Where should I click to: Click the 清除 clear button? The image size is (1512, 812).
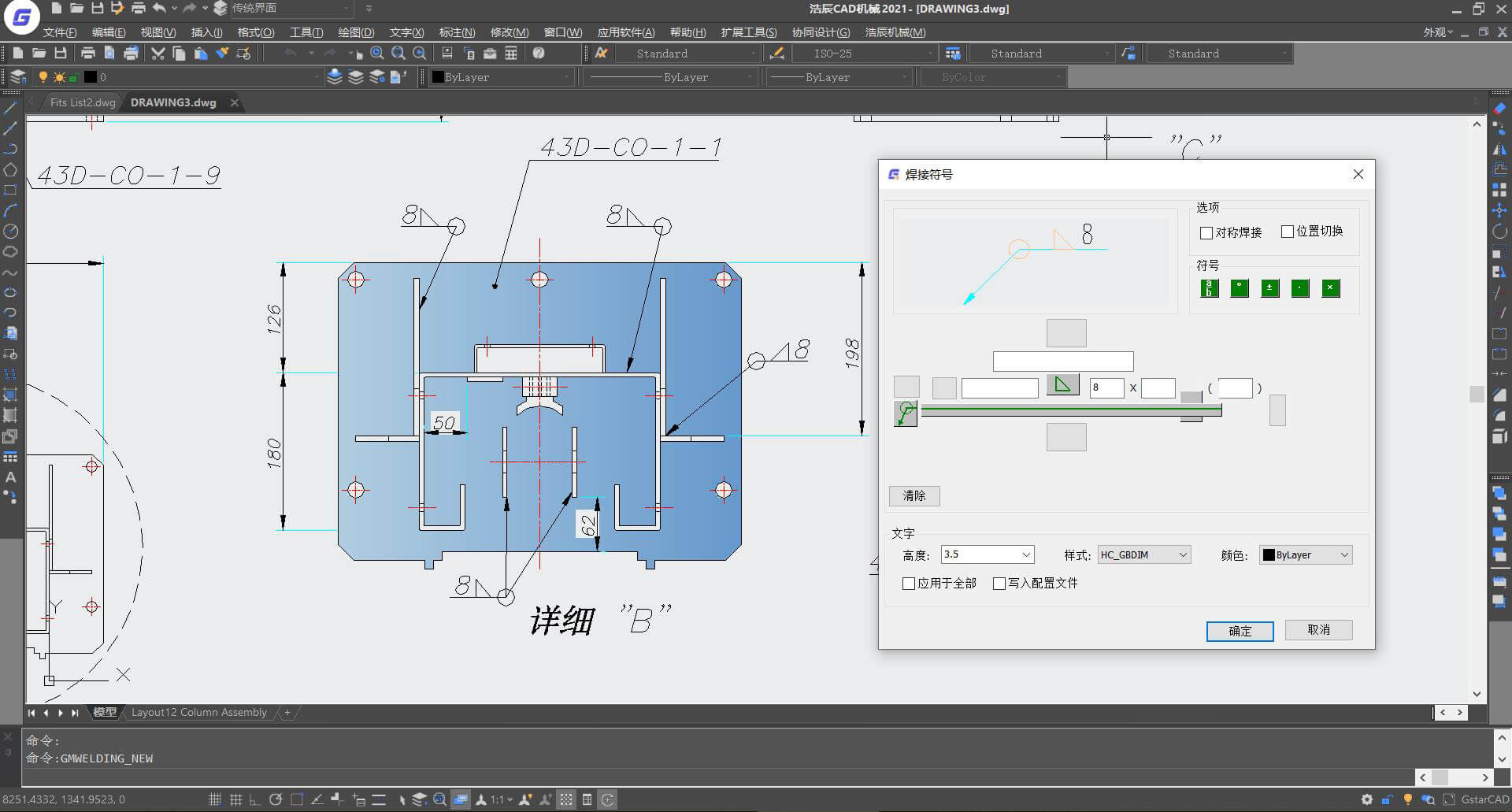click(914, 495)
